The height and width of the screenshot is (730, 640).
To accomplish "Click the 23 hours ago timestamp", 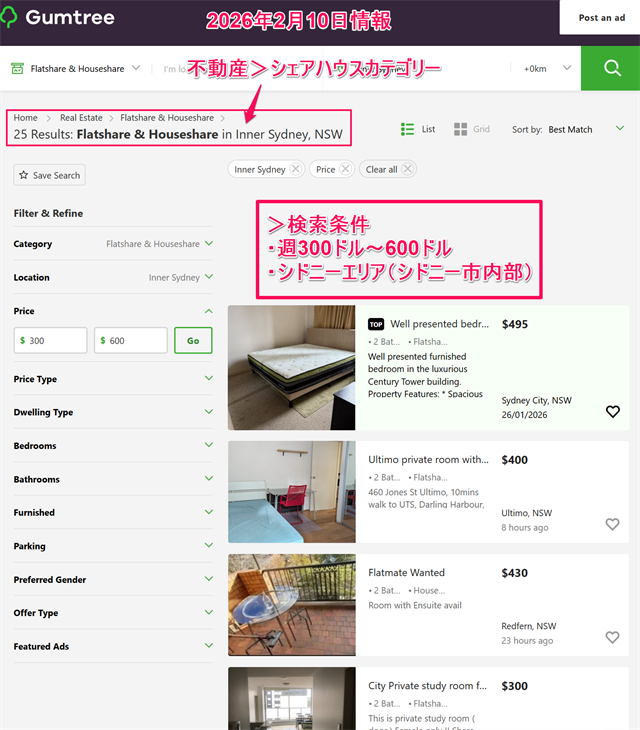I will (x=527, y=641).
